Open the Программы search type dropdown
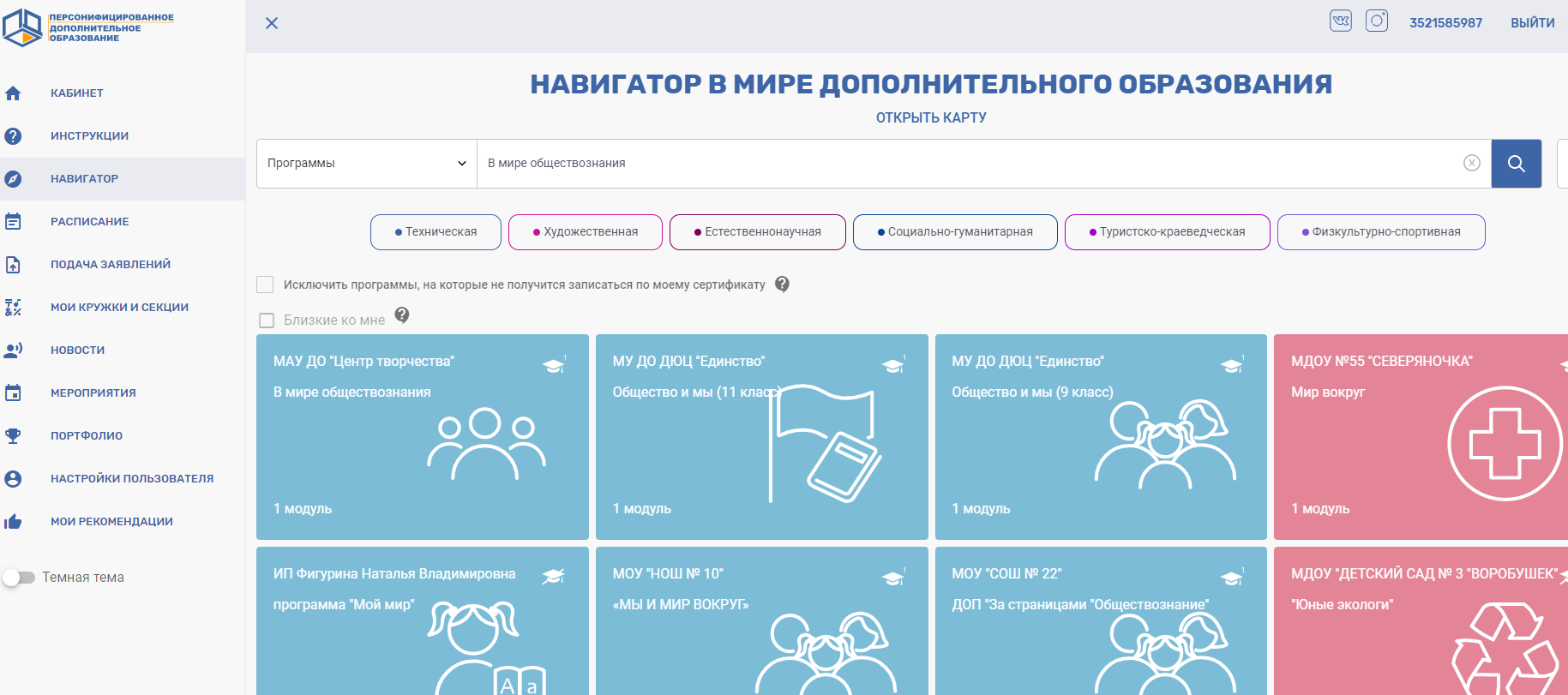Viewport: 1568px width, 695px height. click(367, 164)
